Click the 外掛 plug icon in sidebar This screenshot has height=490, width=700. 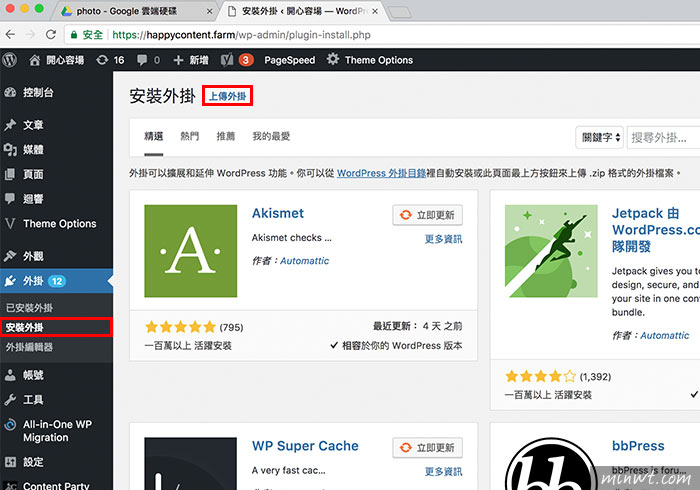coord(10,281)
